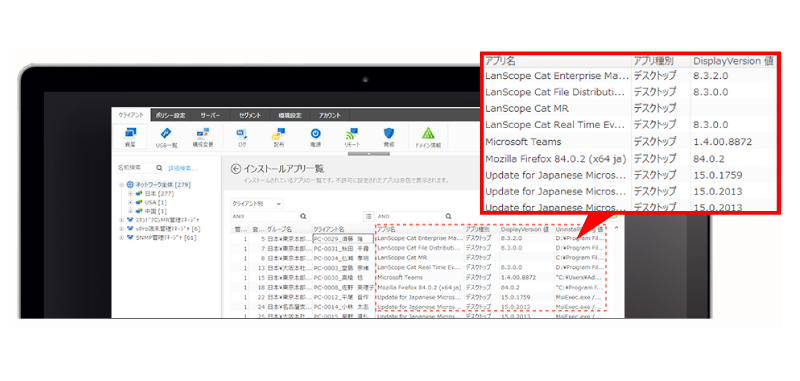Sort by the クライアント名 column header
800x381 pixels.
click(343, 230)
